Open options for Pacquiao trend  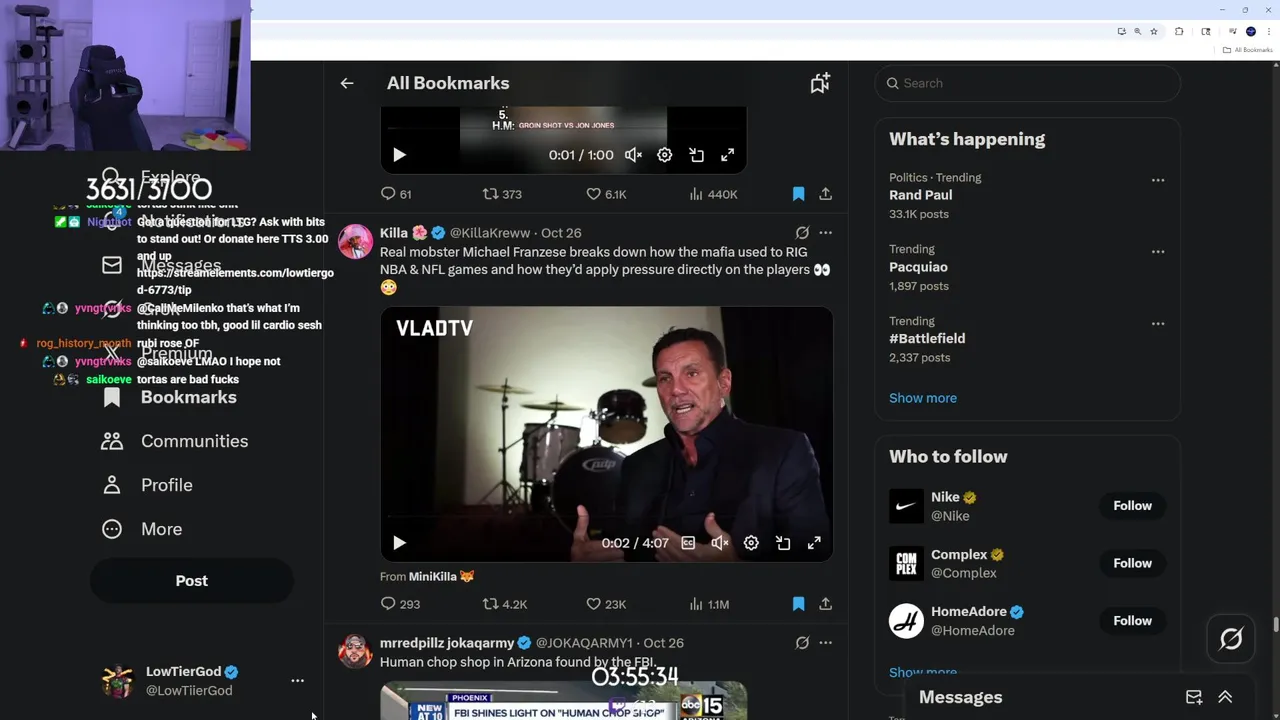coord(1158,251)
